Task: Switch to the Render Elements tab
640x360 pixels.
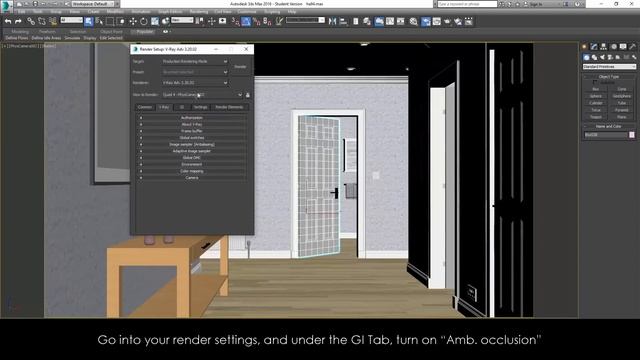Action: [229, 107]
